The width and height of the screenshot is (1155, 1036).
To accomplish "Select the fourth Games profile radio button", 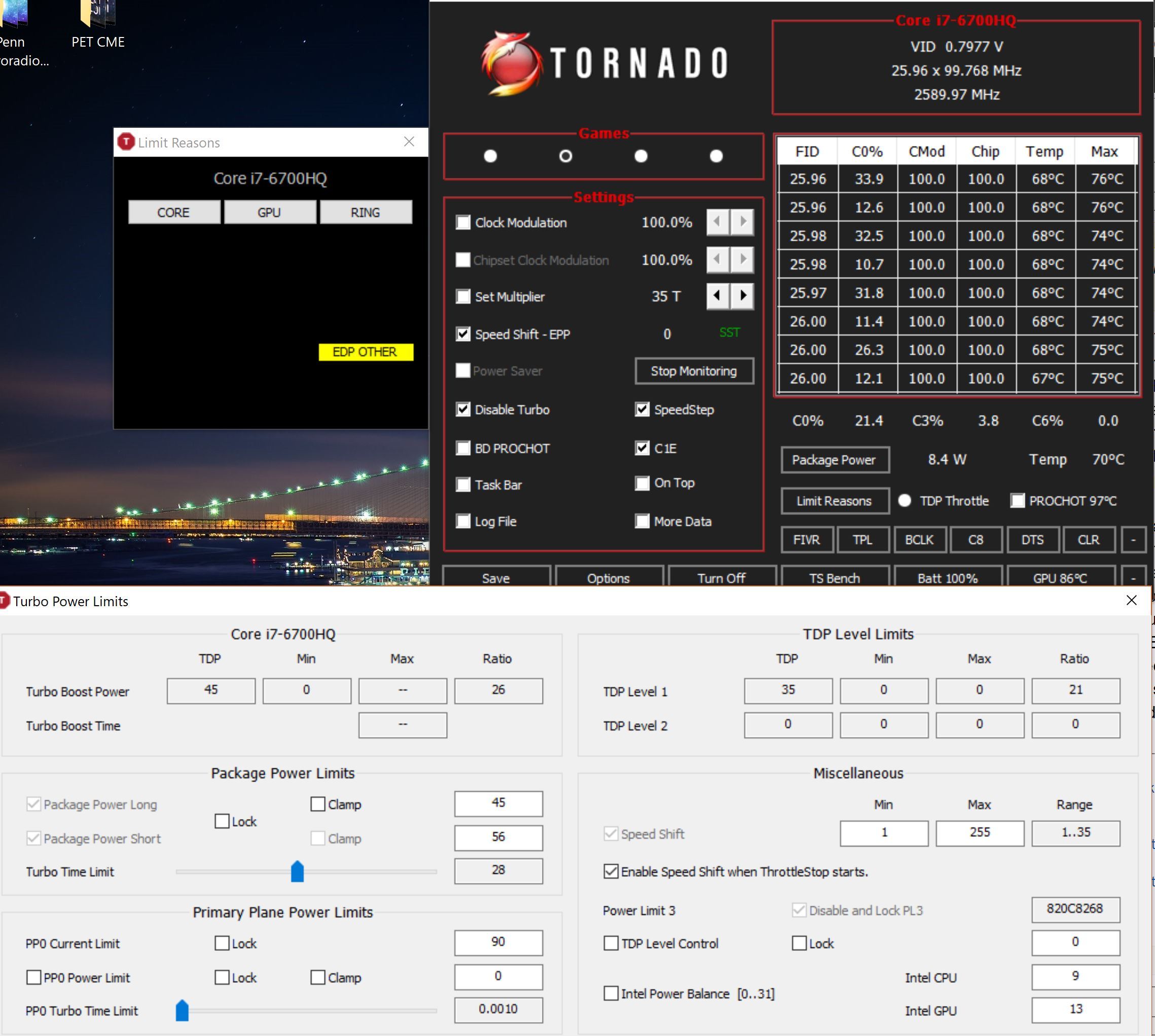I will 716,156.
